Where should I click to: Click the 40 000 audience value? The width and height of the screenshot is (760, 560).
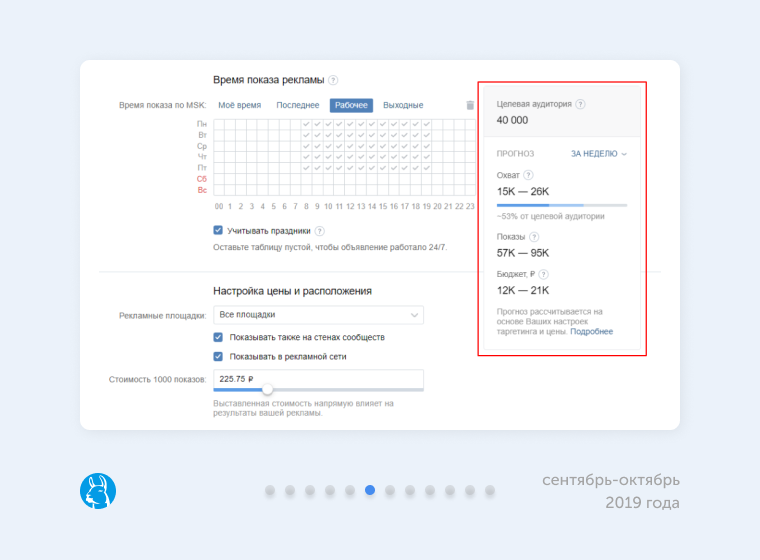(x=512, y=120)
